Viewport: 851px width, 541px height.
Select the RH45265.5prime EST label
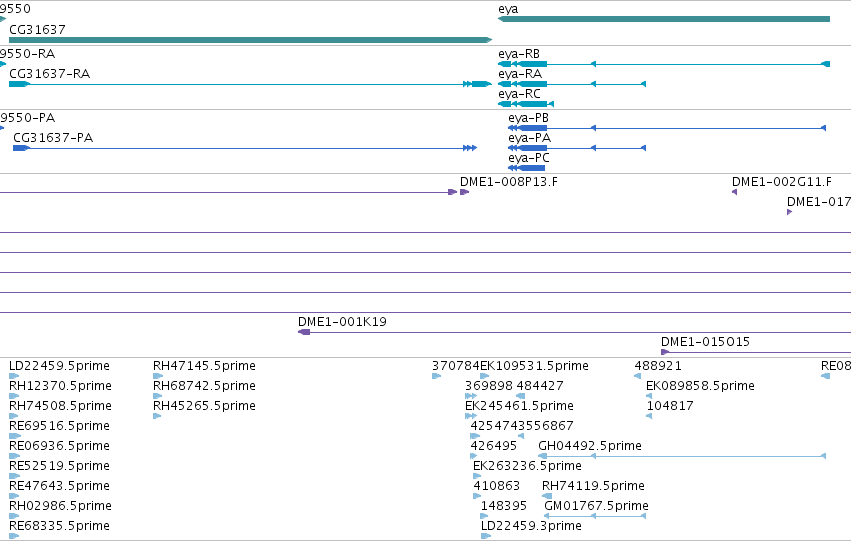click(204, 406)
